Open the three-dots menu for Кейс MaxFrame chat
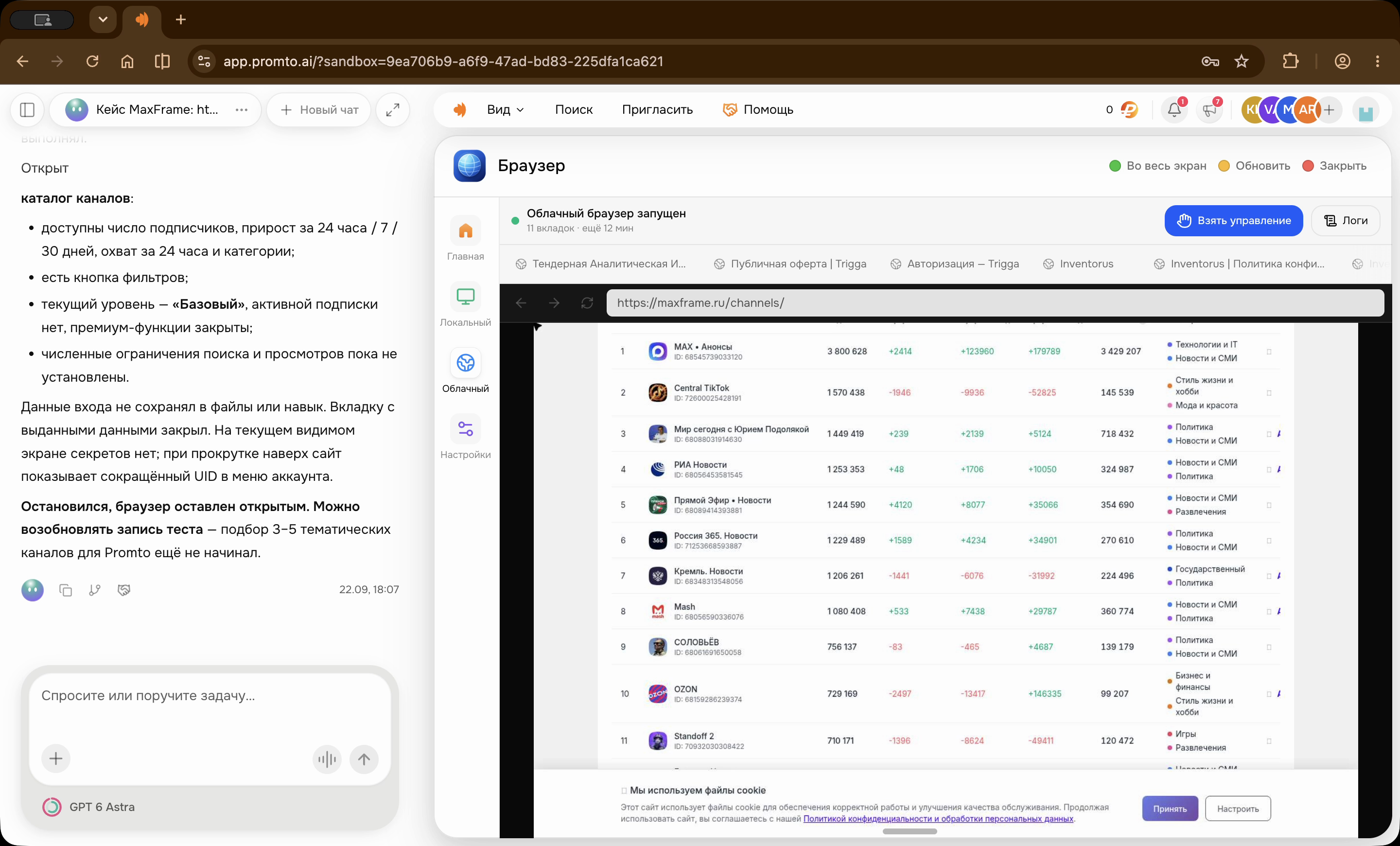Screen dimensions: 1400x846 242,110
